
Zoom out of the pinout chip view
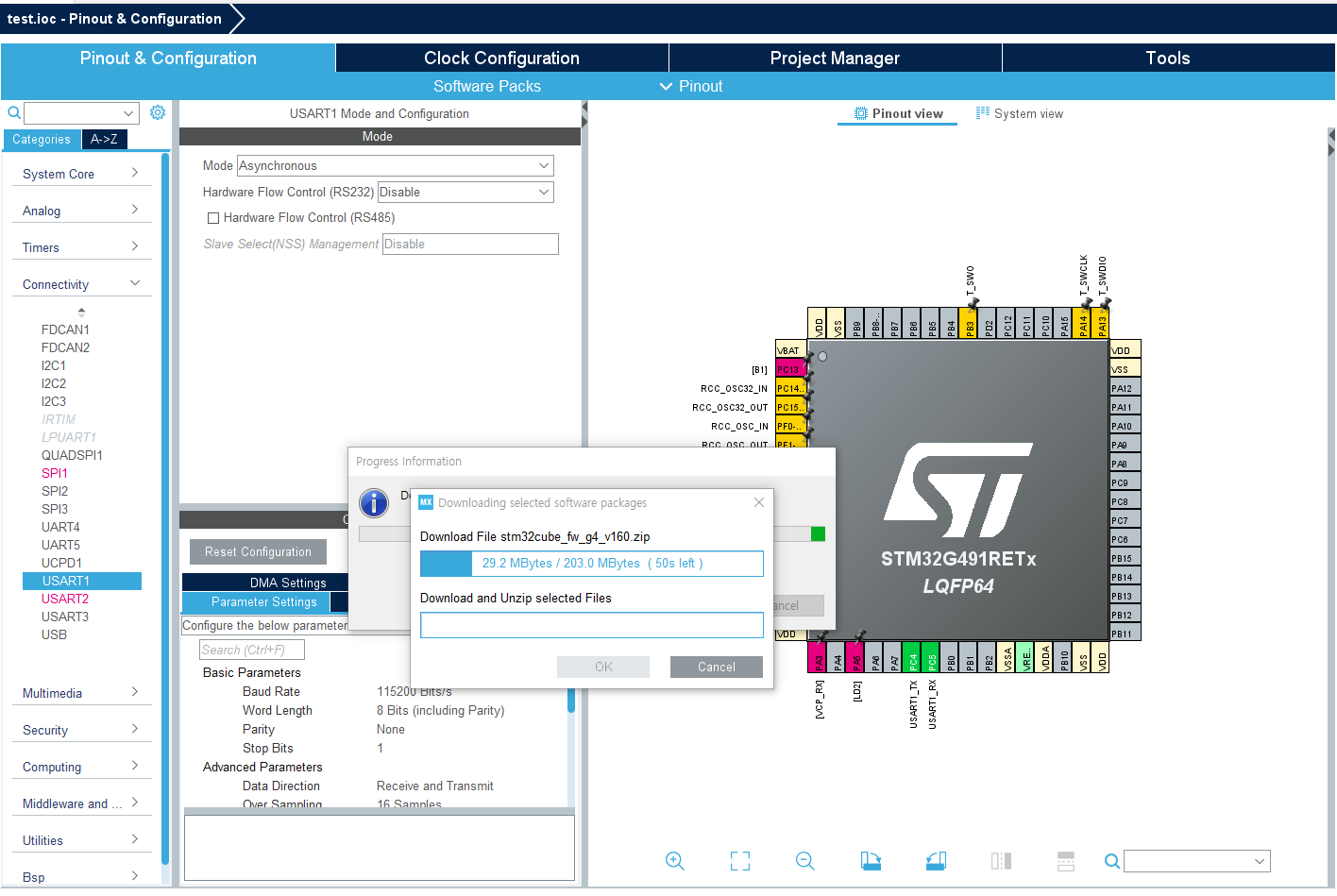pos(805,860)
